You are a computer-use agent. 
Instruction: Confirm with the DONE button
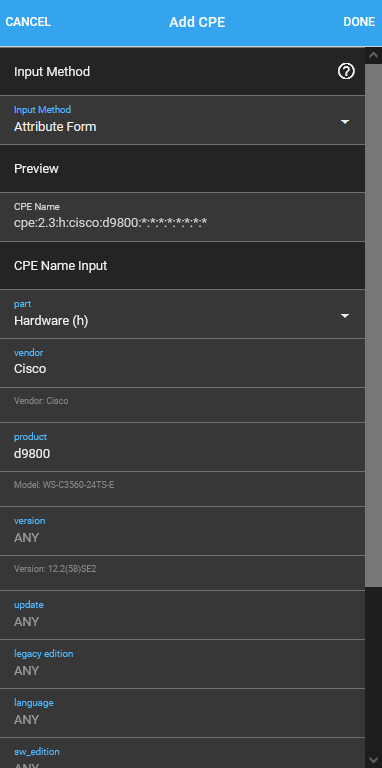[x=359, y=22]
